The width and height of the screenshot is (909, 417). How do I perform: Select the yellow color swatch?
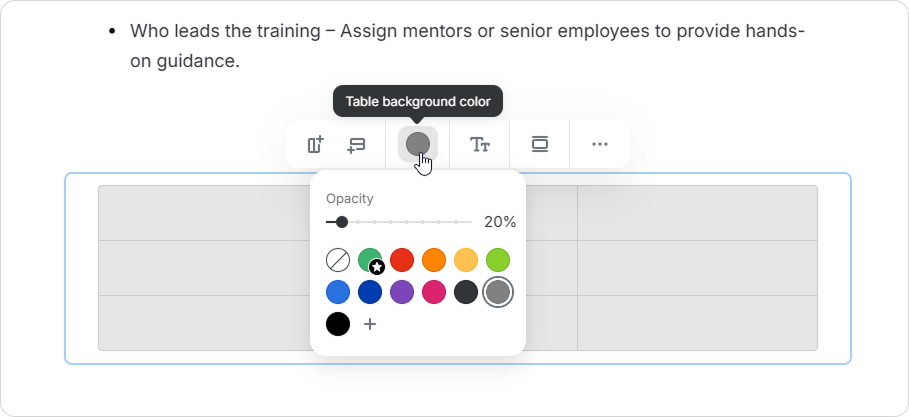click(x=466, y=260)
